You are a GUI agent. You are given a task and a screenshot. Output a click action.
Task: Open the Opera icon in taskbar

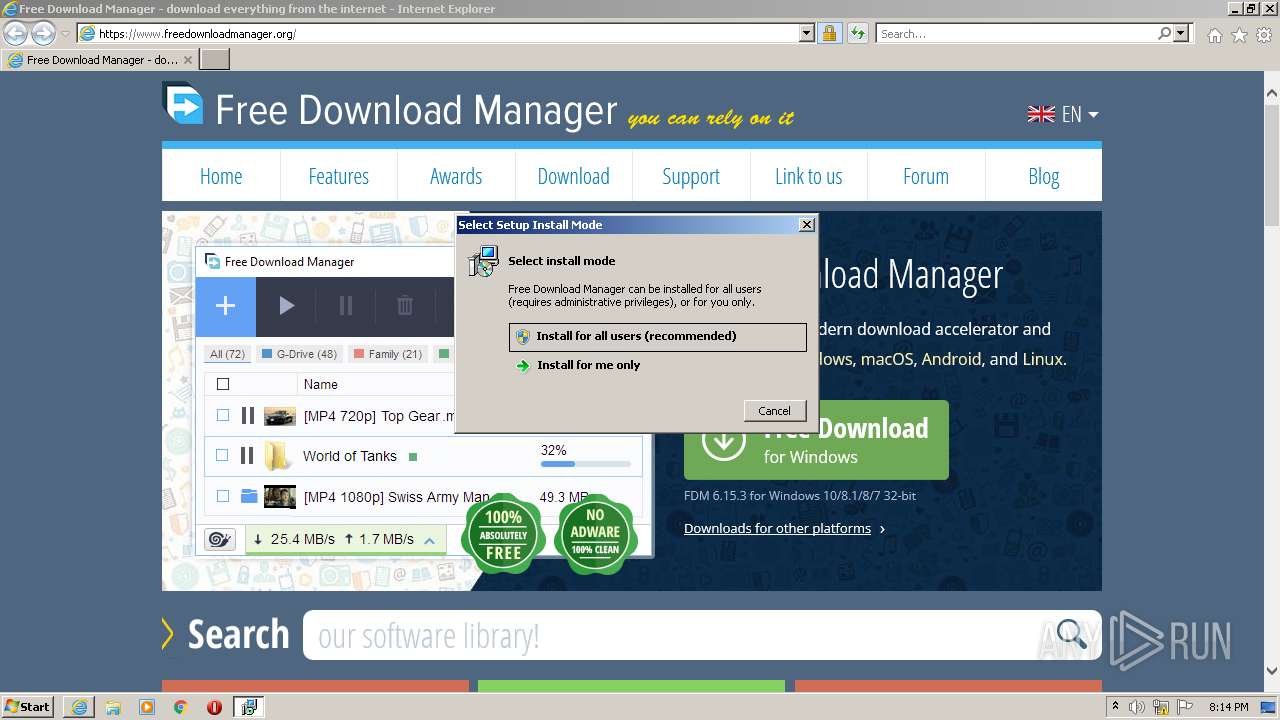(x=214, y=707)
